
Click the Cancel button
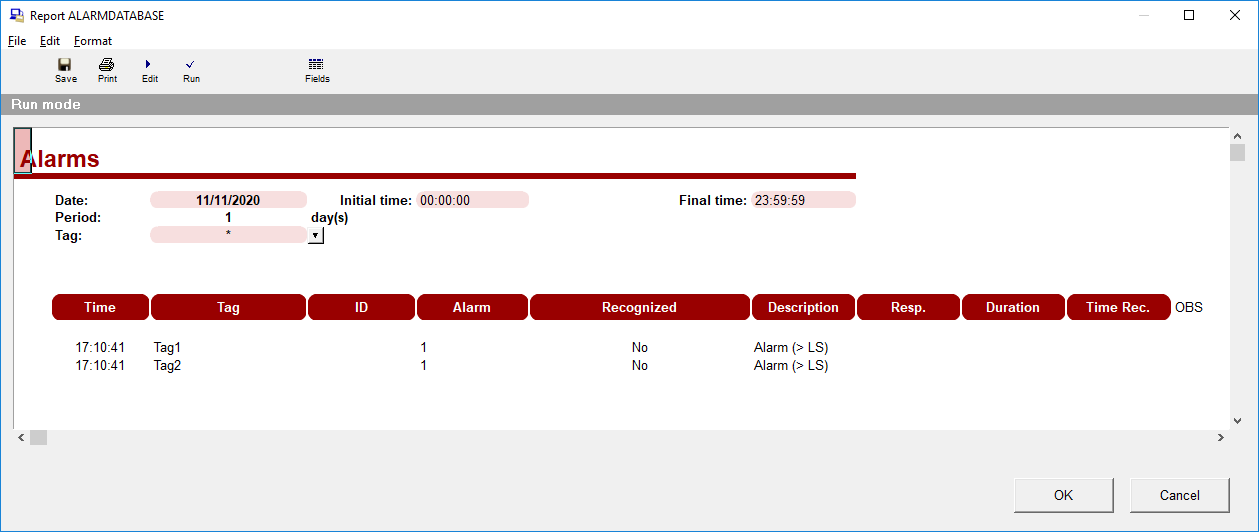1180,495
